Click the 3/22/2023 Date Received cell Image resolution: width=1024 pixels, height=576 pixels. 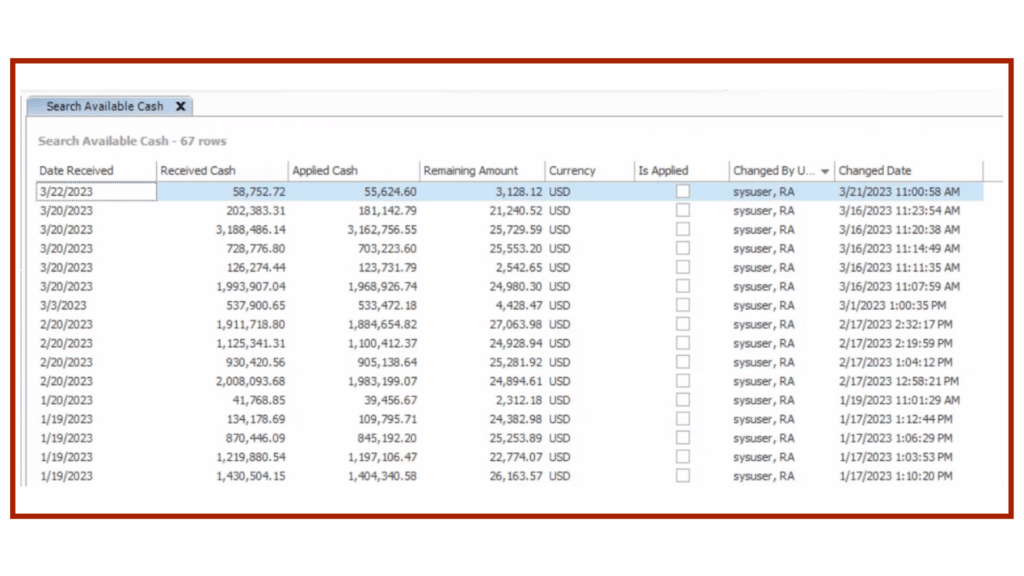coord(95,191)
